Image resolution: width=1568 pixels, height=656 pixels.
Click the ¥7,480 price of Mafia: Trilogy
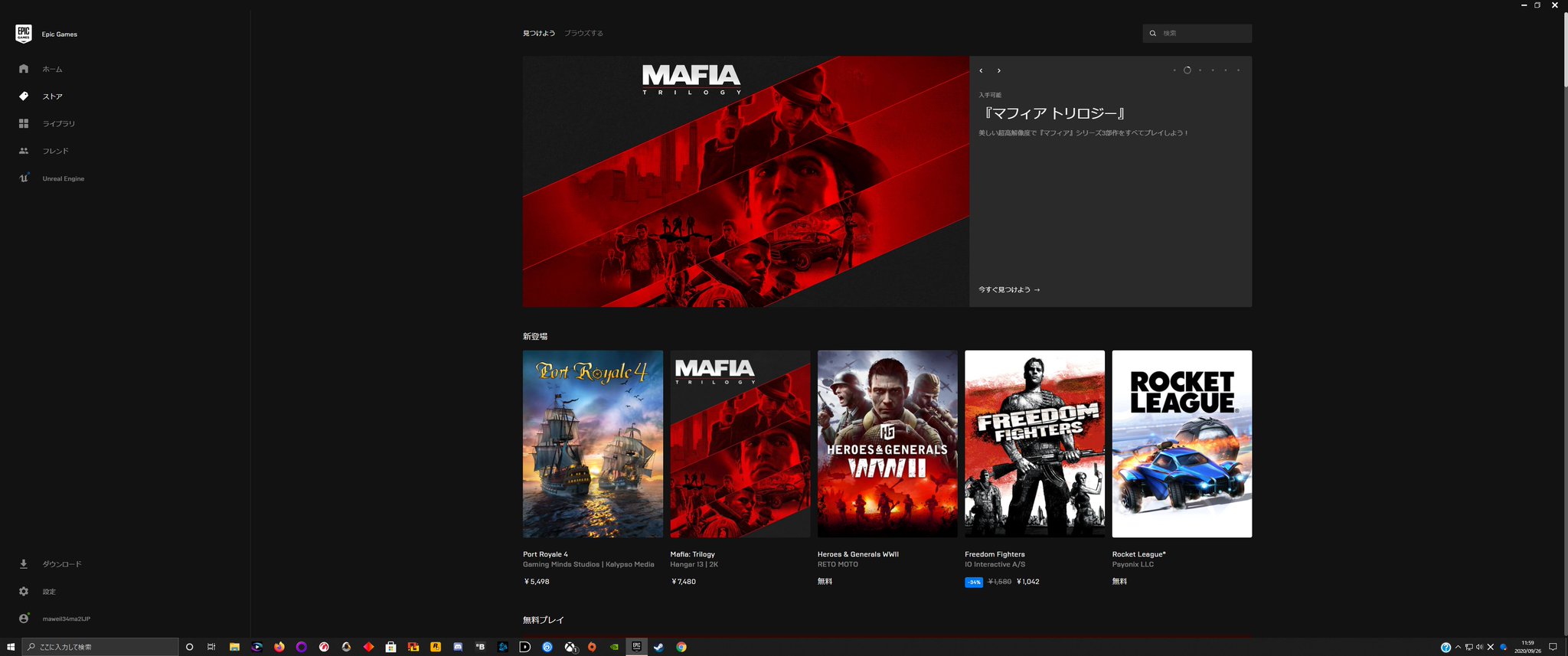click(684, 582)
